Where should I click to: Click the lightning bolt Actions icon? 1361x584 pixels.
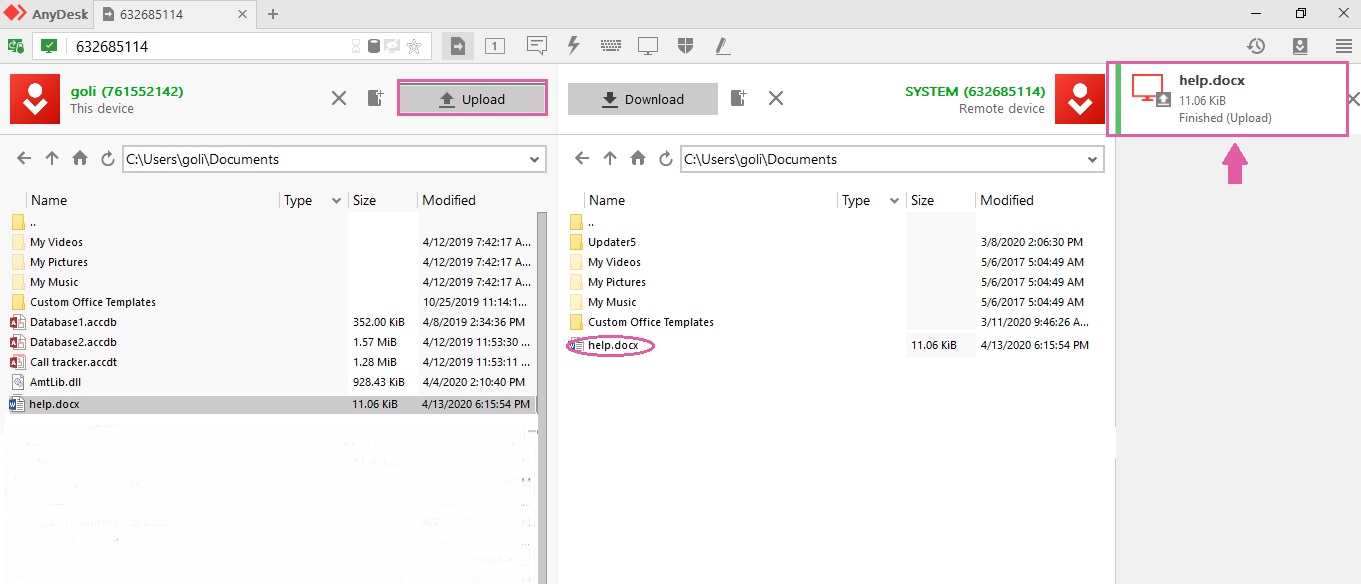(574, 46)
